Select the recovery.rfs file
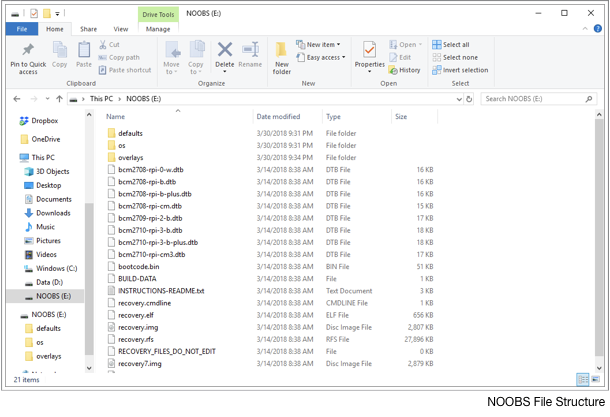610x417 pixels. 136,339
